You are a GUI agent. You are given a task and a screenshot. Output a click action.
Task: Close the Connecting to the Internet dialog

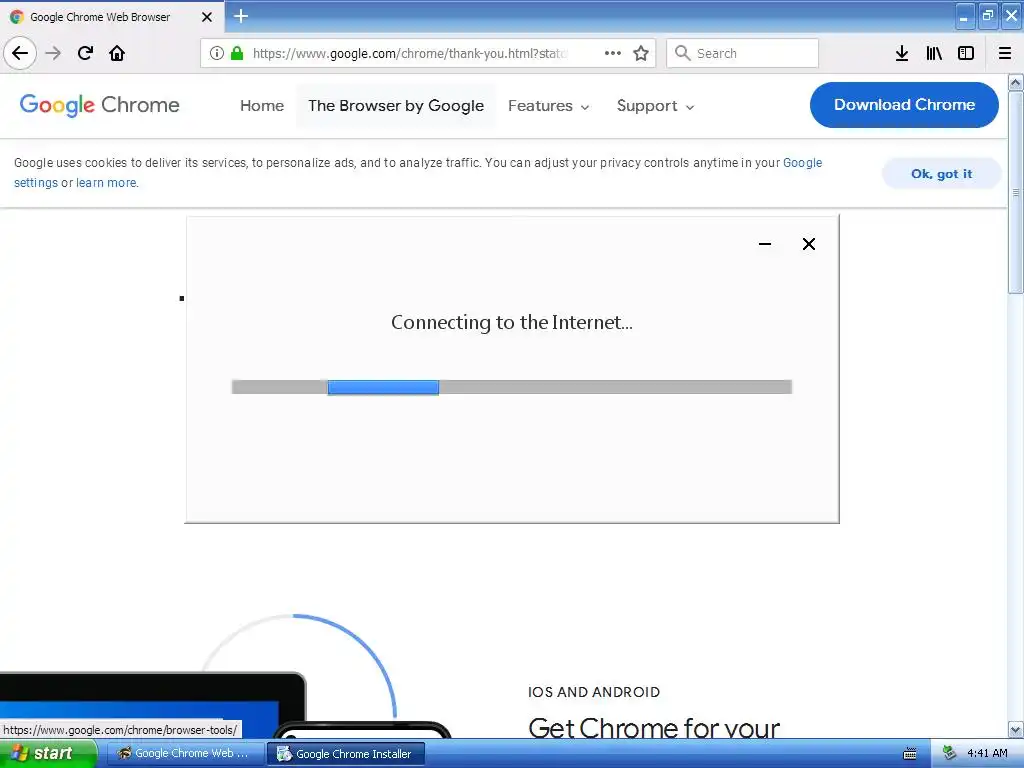pyautogui.click(x=808, y=244)
